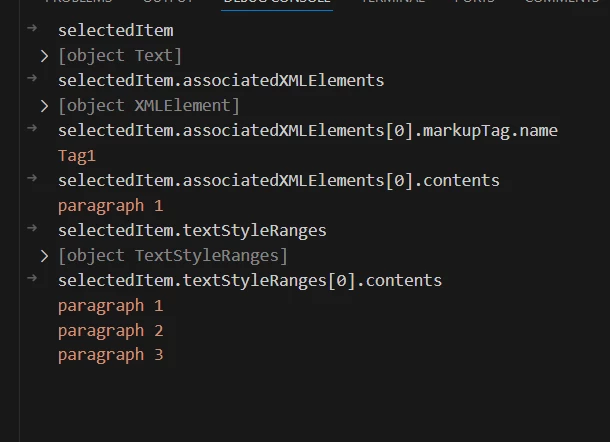Open the Problems panel tab
610x442 pixels.
pos(79,1)
